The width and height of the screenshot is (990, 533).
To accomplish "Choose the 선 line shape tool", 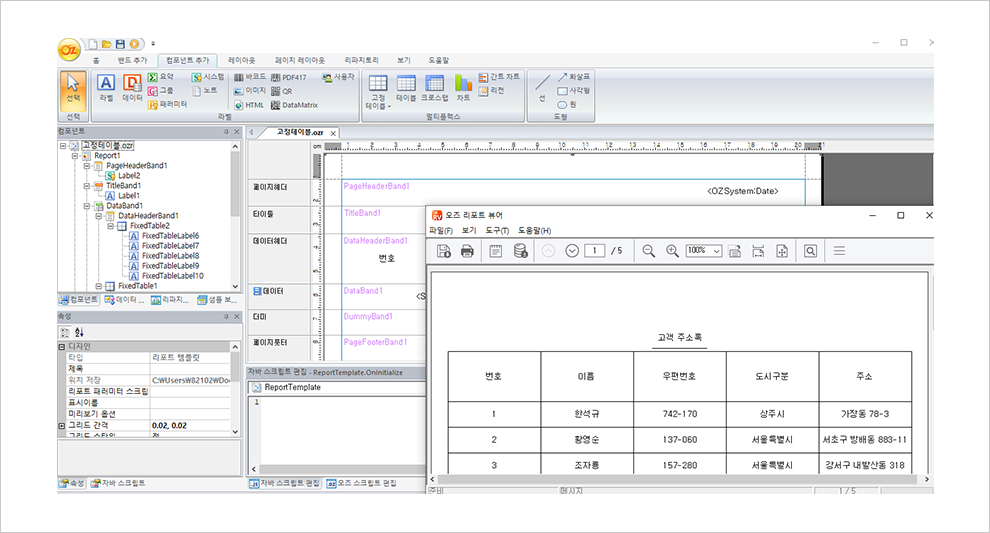I will coord(542,88).
